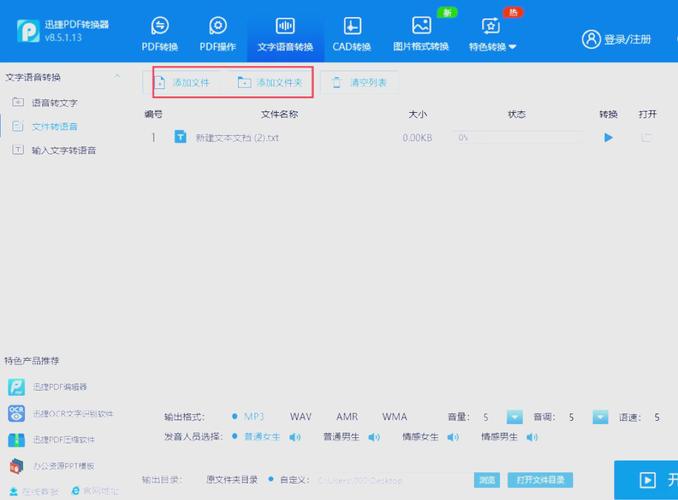Choose the 情感女生 voice
Image resolution: width=678 pixels, height=500 pixels.
[420, 437]
